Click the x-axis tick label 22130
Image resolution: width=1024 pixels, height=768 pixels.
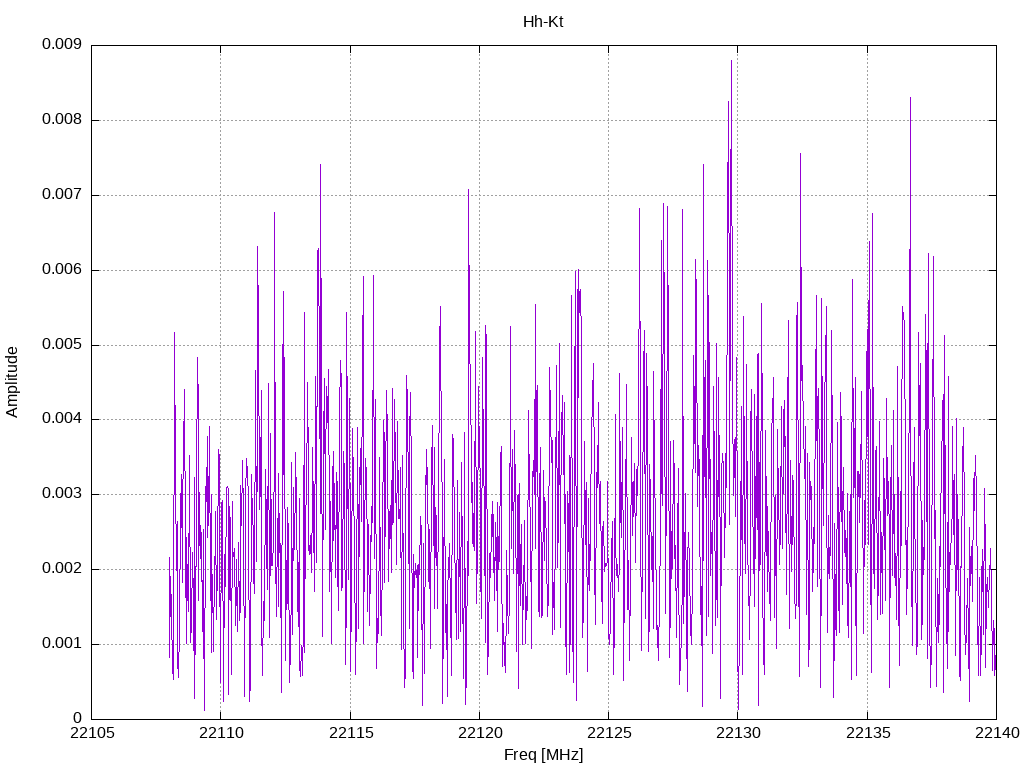tap(738, 733)
